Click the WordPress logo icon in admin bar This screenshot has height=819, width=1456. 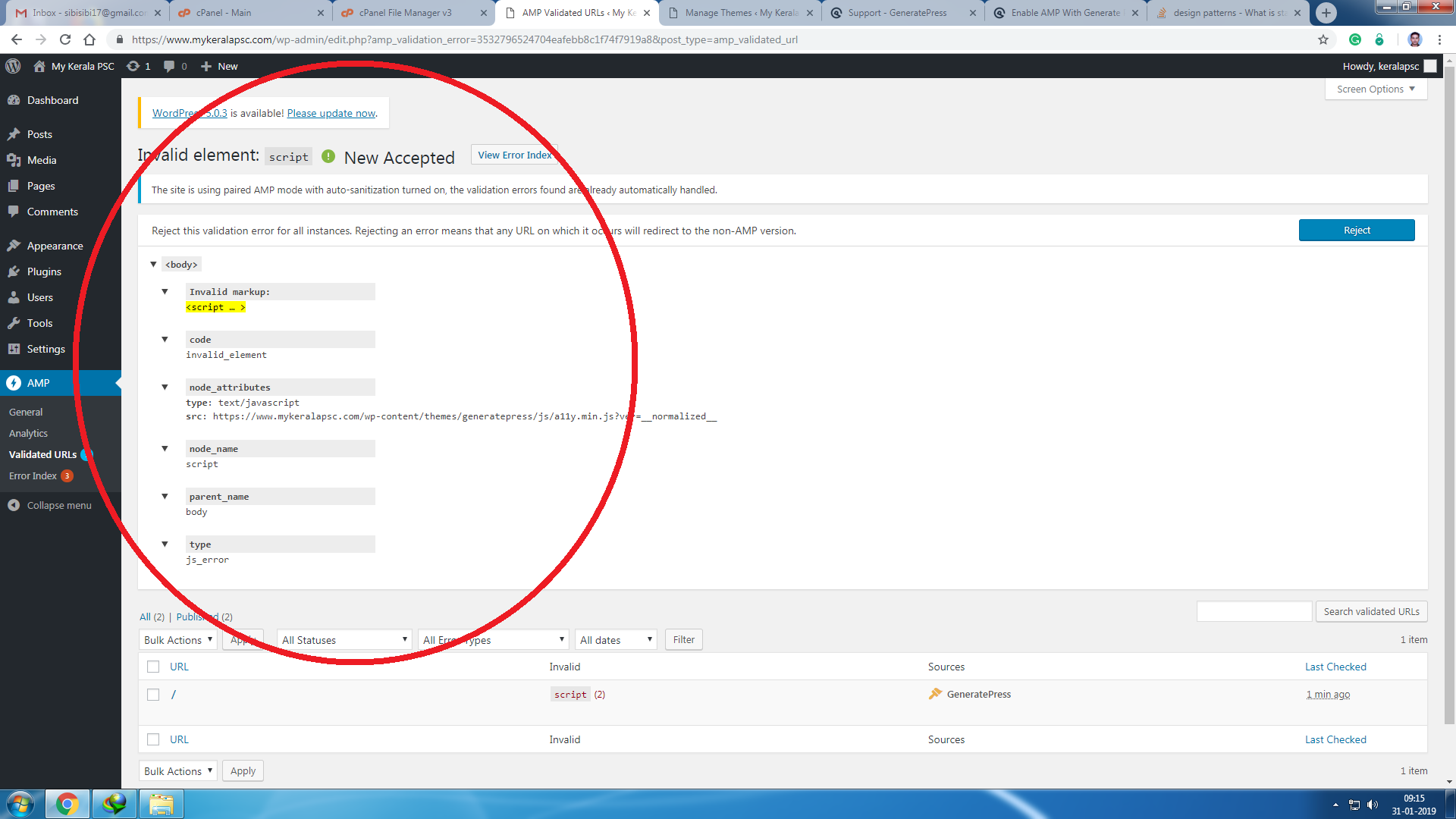tap(13, 66)
